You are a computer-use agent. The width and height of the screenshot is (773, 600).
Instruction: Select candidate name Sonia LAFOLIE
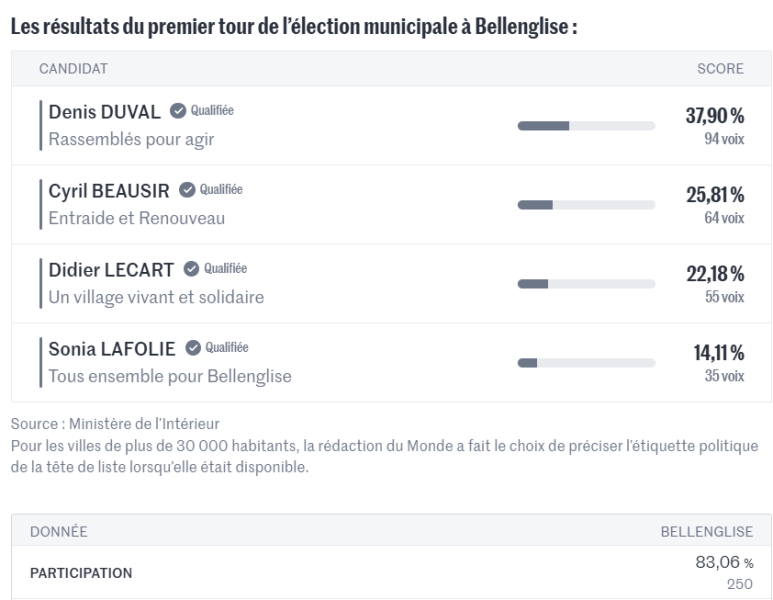[x=112, y=349]
